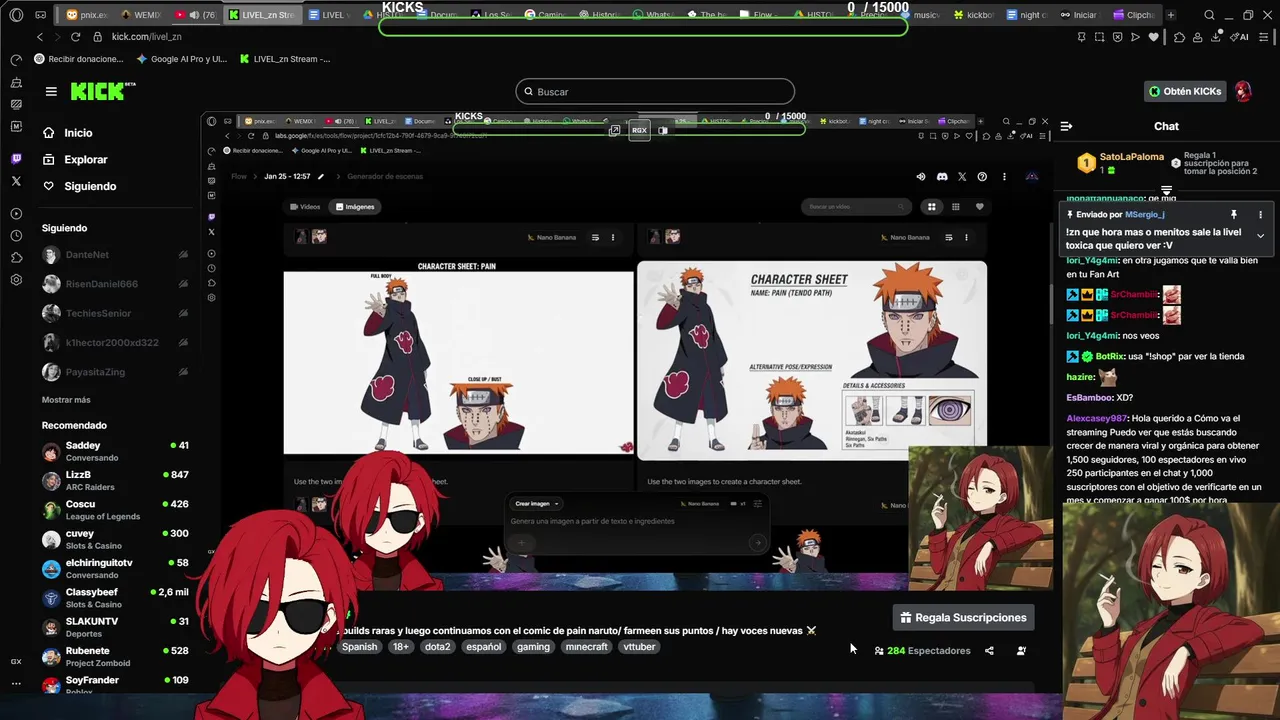
Task: Switch to the night cr browser tab
Action: click(1028, 15)
